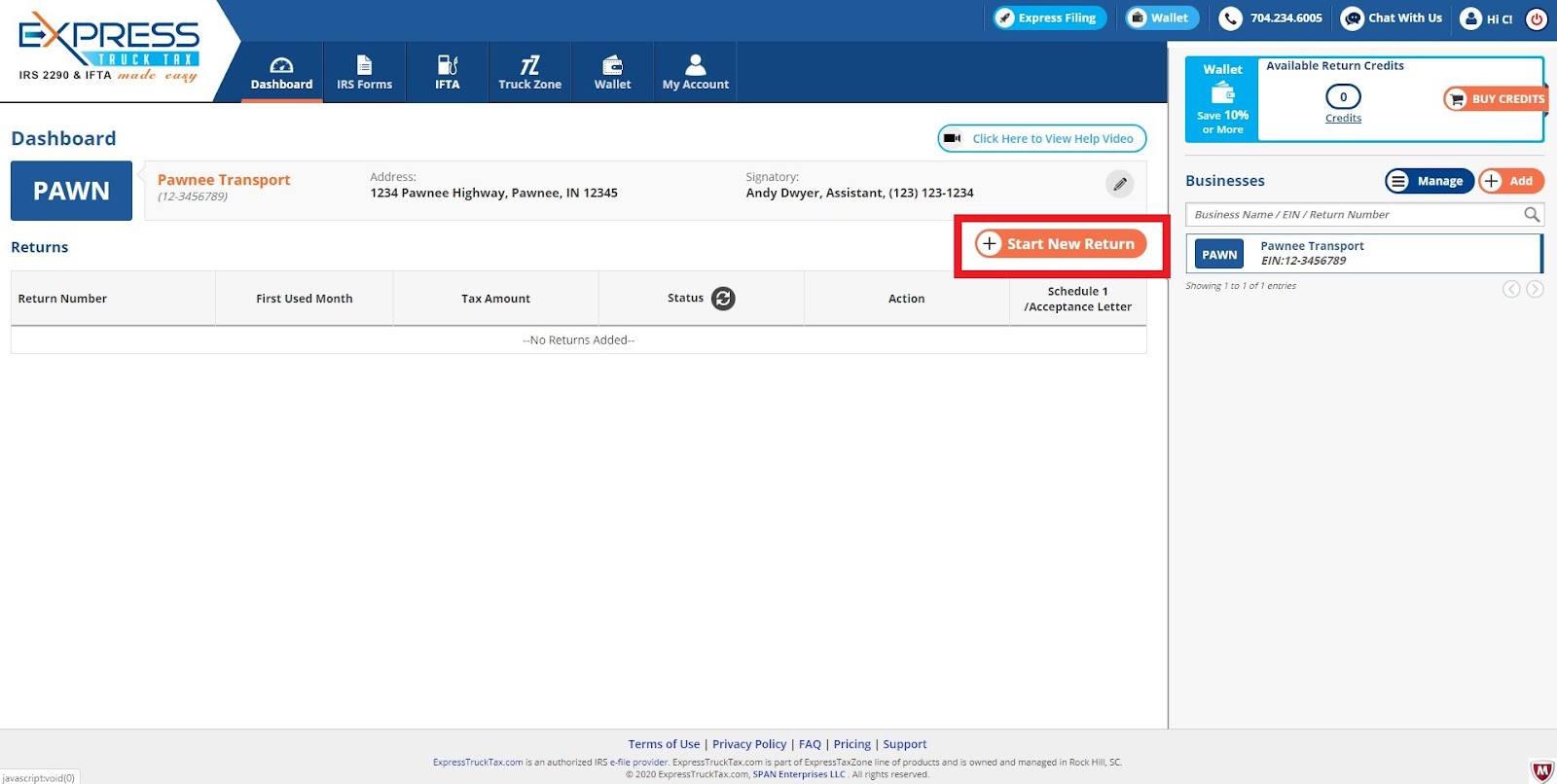1557x784 pixels.
Task: Open Wallet from the top bar
Action: coord(1162,18)
